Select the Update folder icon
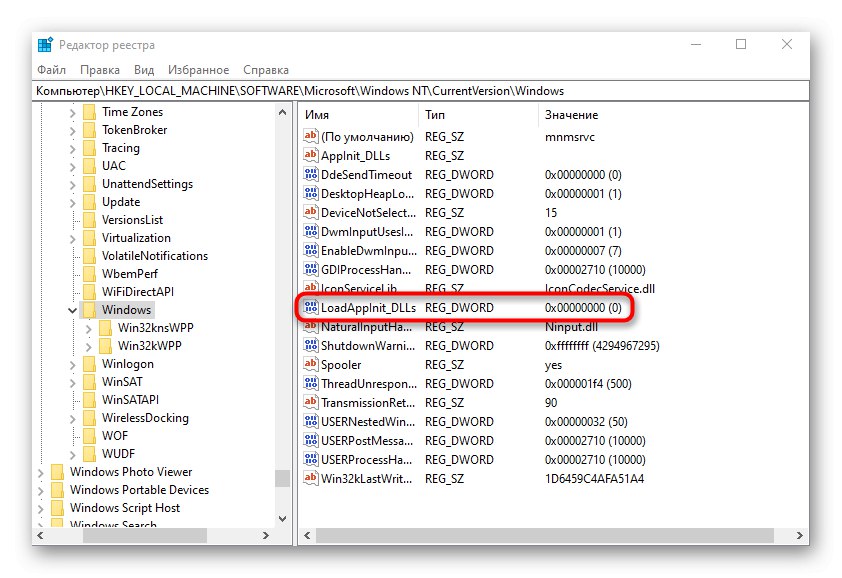The height and width of the screenshot is (578, 842). [90, 202]
